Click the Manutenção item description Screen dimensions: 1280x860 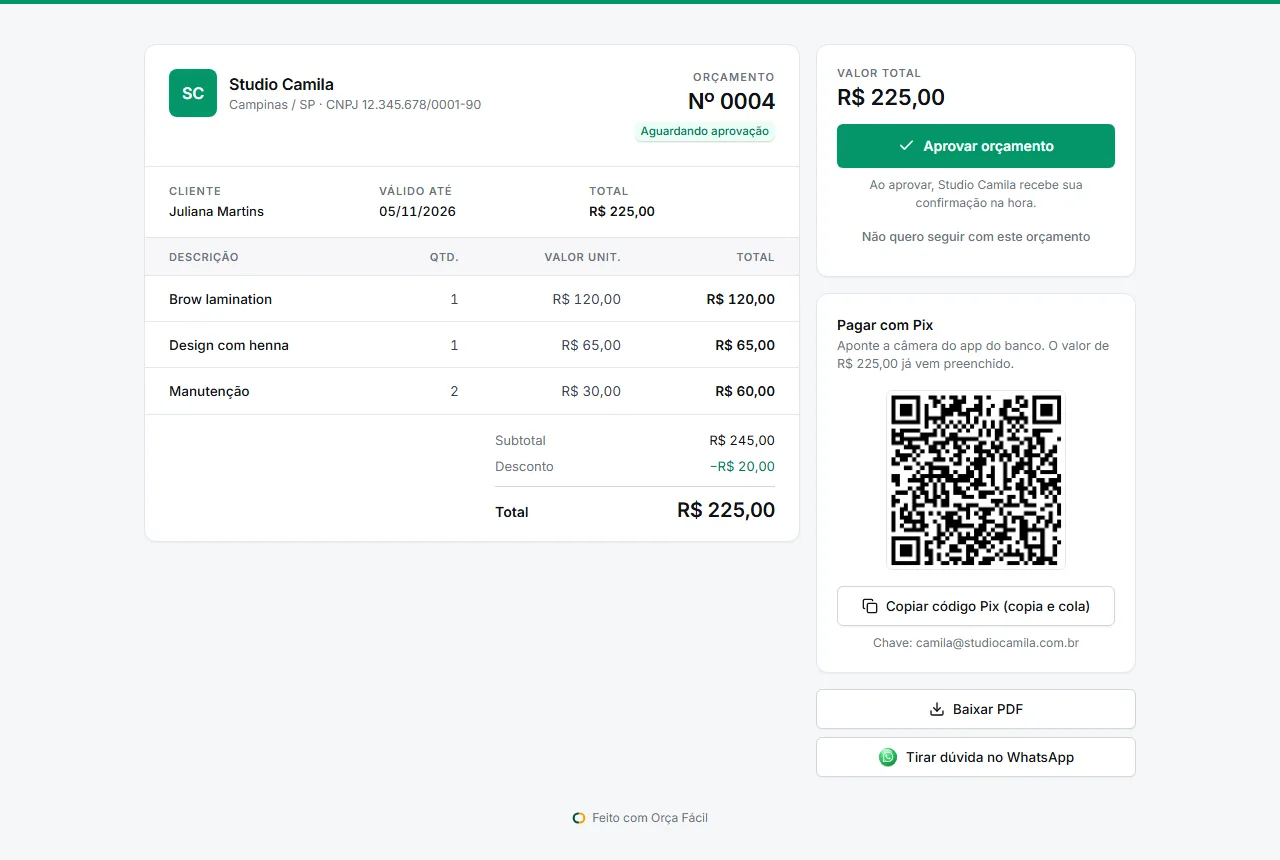(209, 391)
